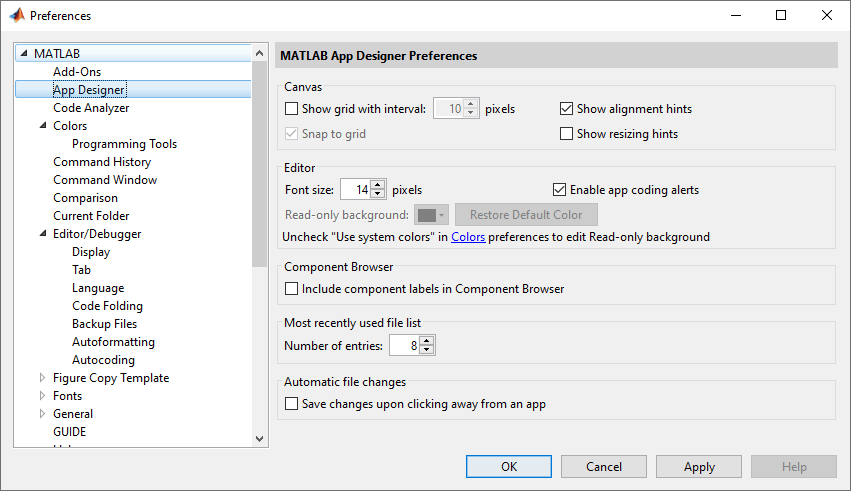Open Command Window preferences
Screen dimensions: 851x491
point(105,180)
